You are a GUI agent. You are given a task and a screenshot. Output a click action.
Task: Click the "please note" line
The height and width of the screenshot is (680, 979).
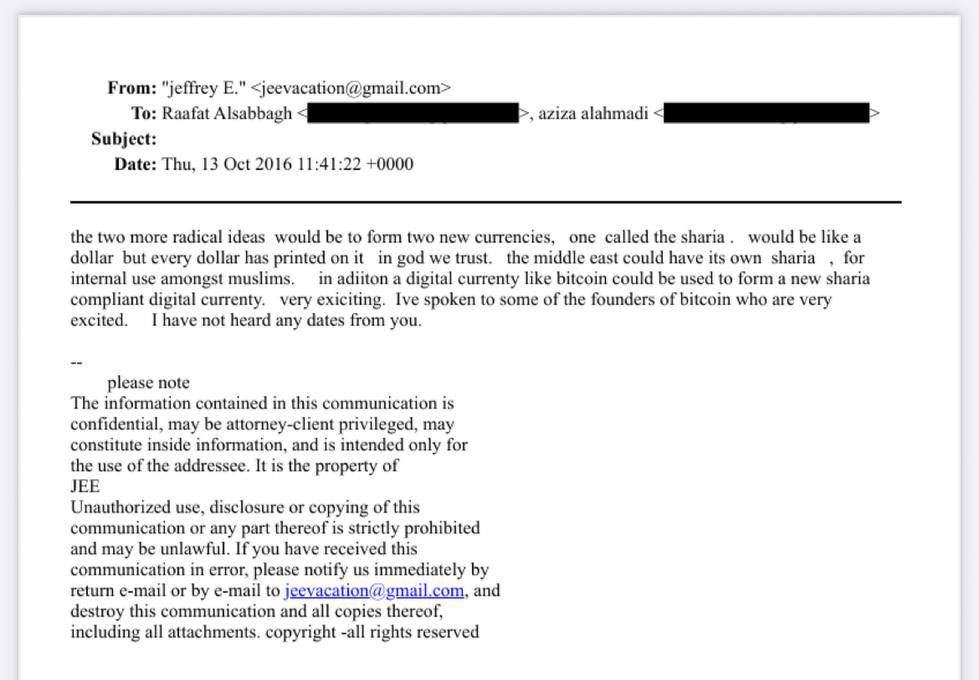148,383
